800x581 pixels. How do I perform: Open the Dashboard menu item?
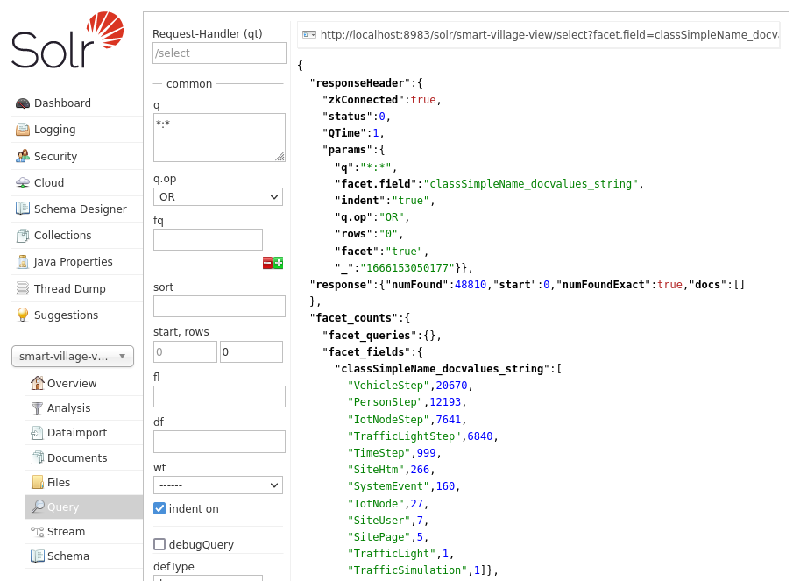pyautogui.click(x=62, y=103)
